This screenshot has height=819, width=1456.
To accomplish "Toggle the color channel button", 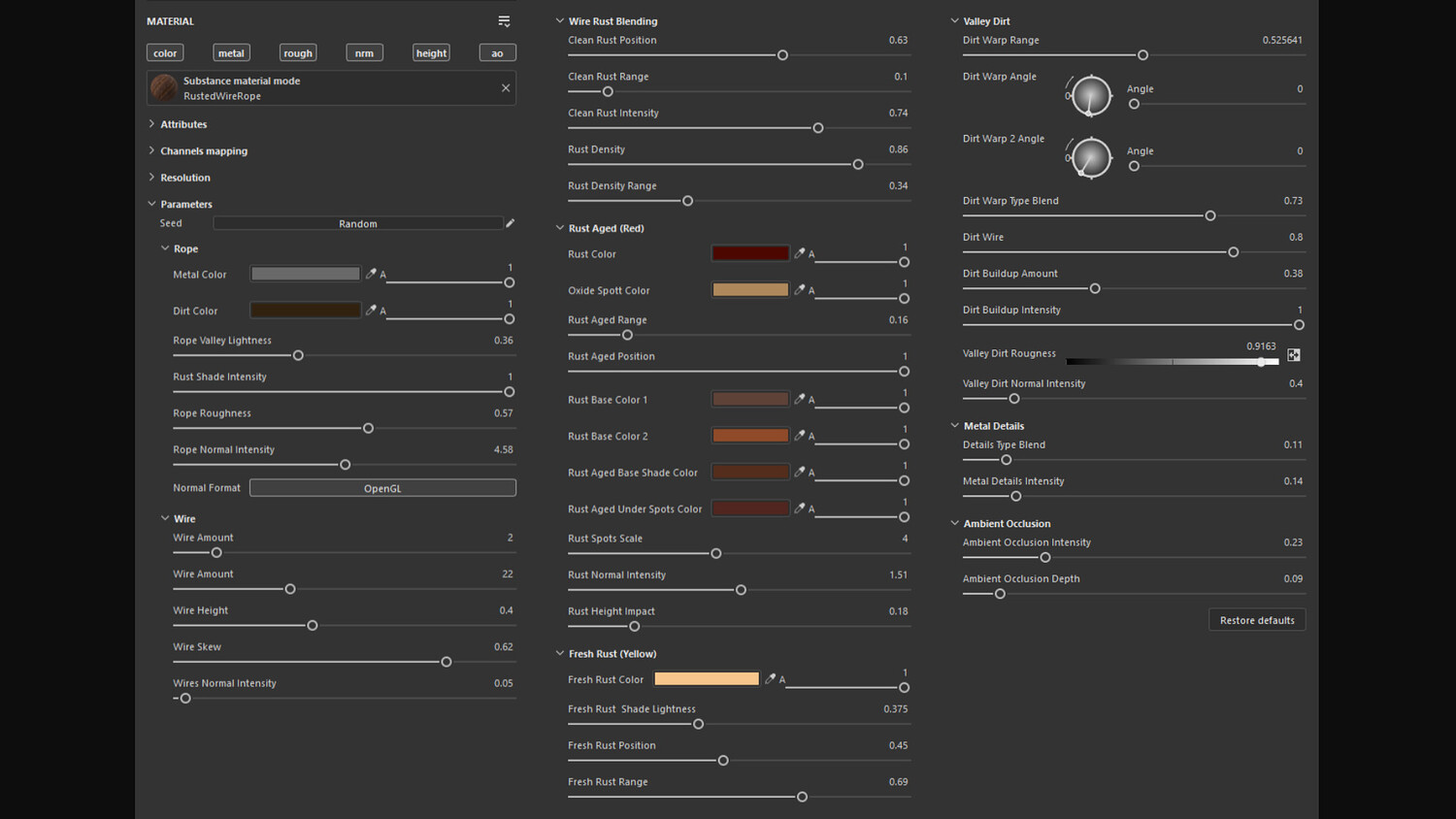I will click(x=165, y=52).
